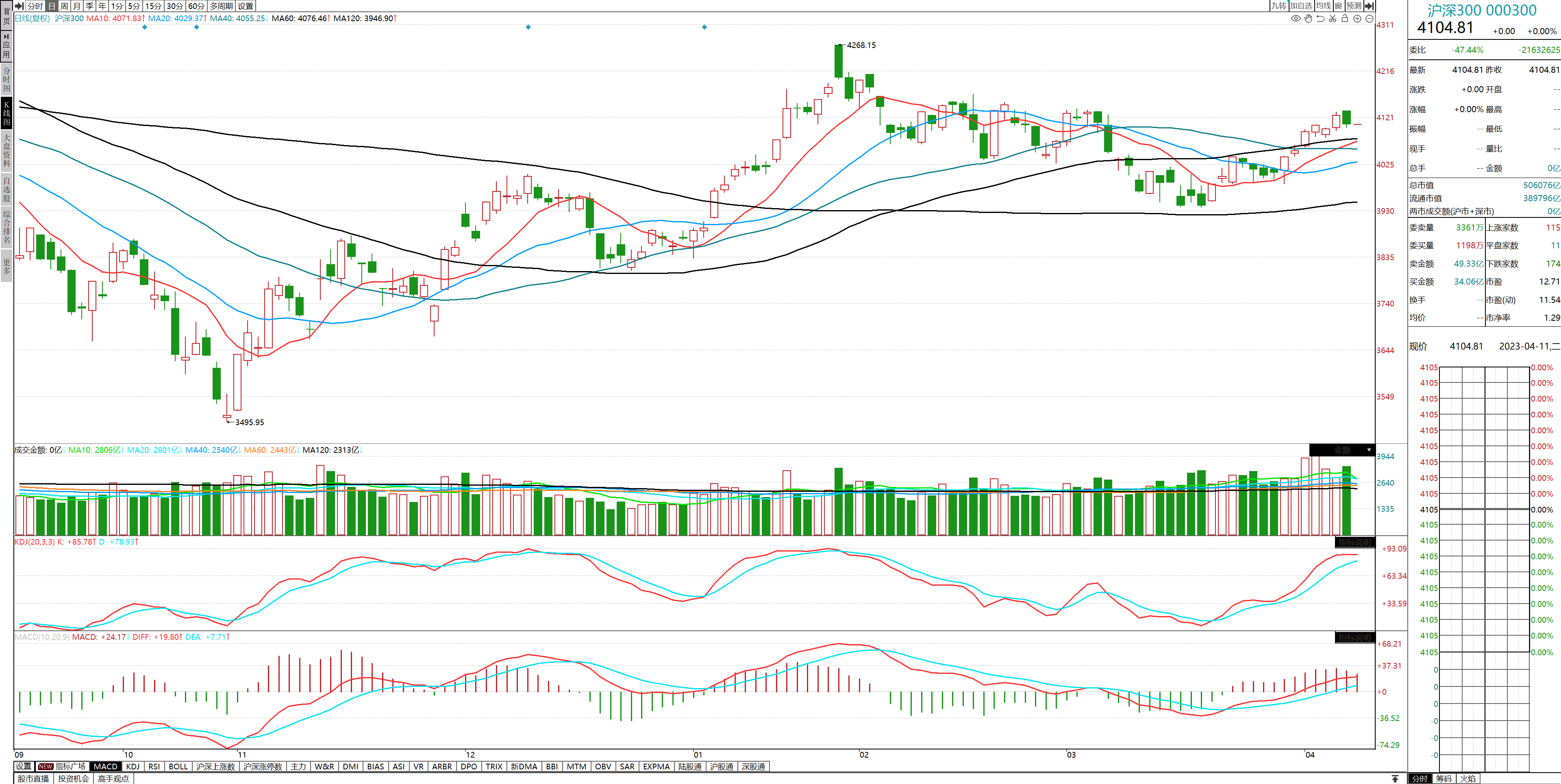Zoom in with the plus circle icon
The image size is (1561, 784).
[x=1357, y=19]
